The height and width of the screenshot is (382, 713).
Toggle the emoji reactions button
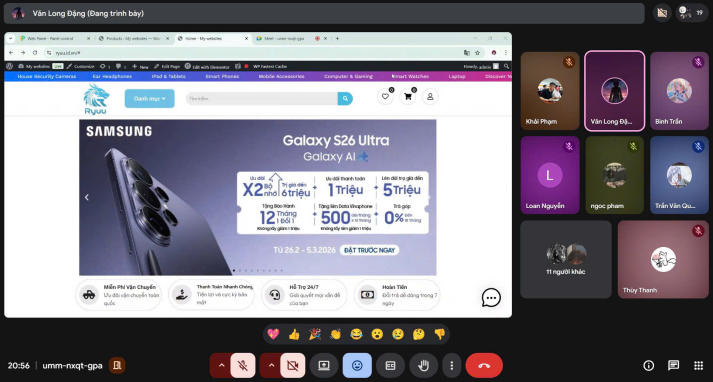point(357,365)
